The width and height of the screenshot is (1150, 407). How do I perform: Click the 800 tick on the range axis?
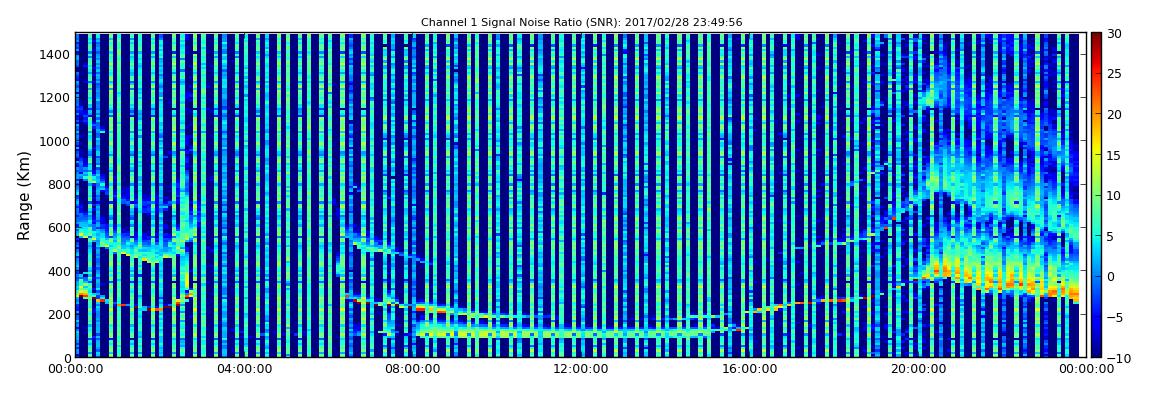click(59, 184)
